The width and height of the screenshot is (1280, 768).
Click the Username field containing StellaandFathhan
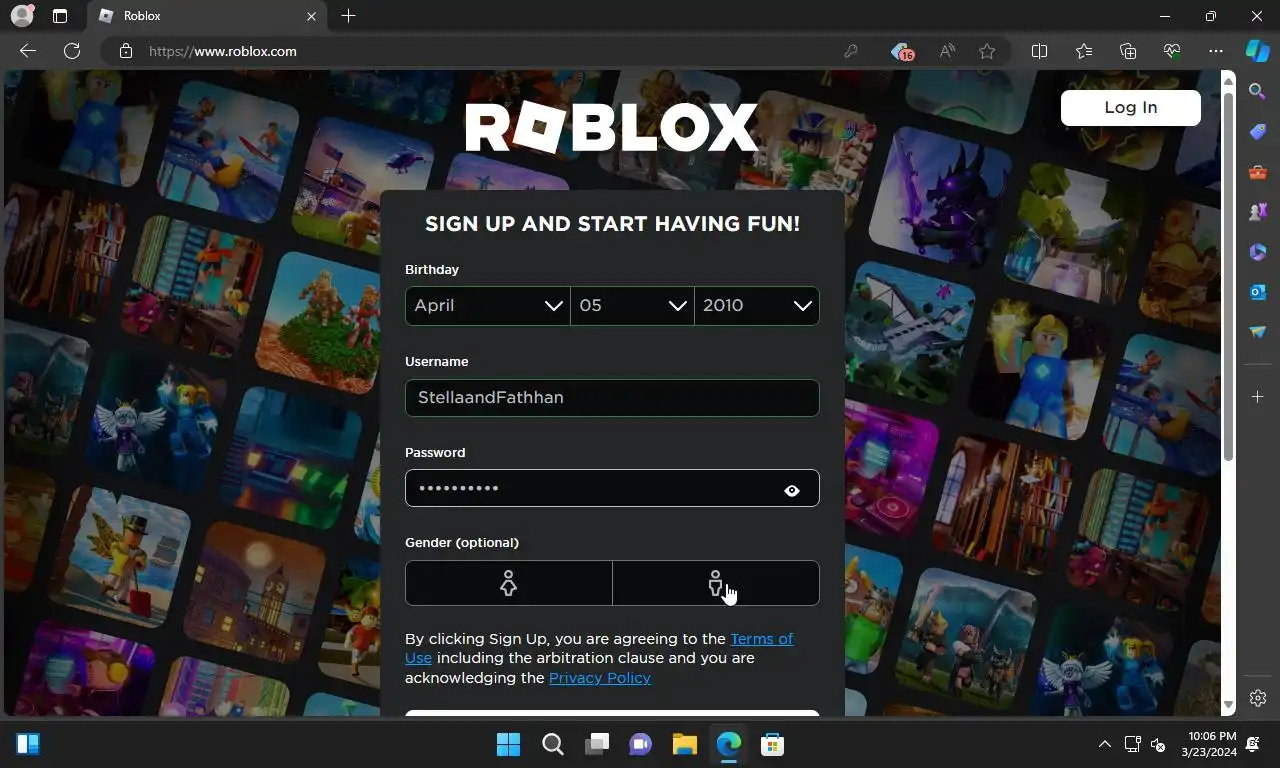click(612, 398)
